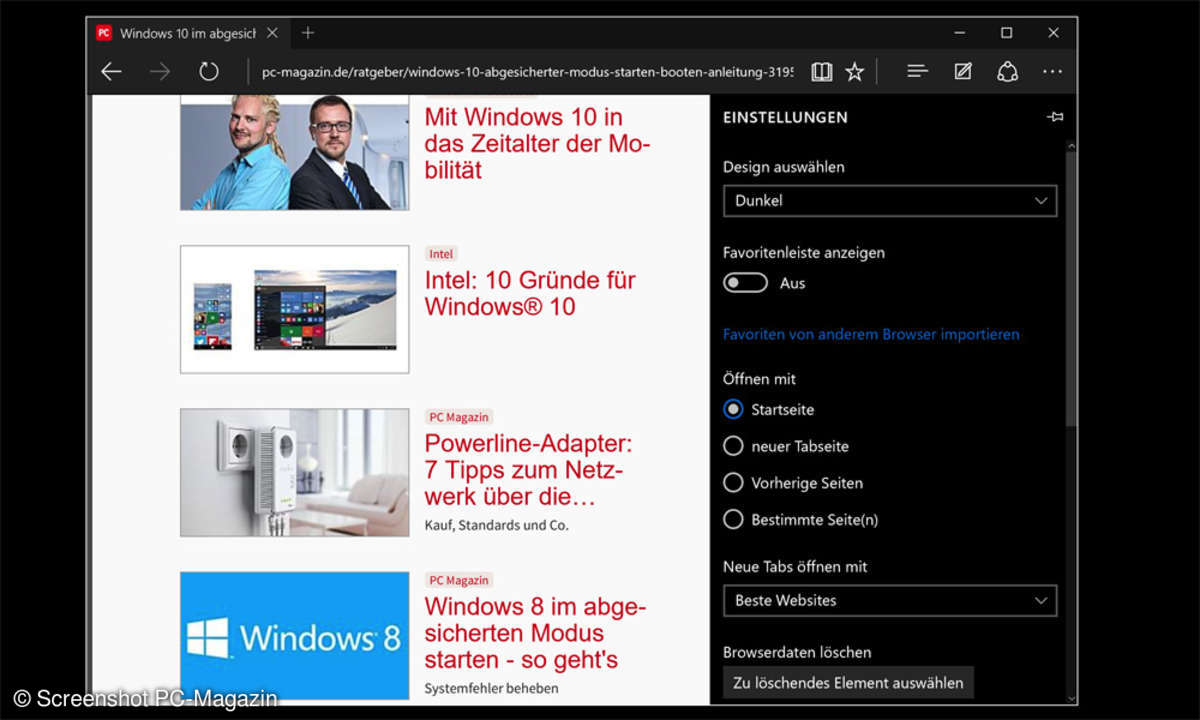Open Windows 8 im abgesicherten Modus article

tap(535, 633)
